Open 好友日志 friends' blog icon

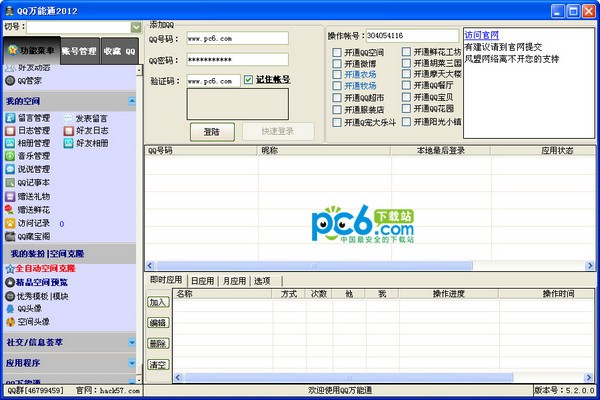click(68, 131)
